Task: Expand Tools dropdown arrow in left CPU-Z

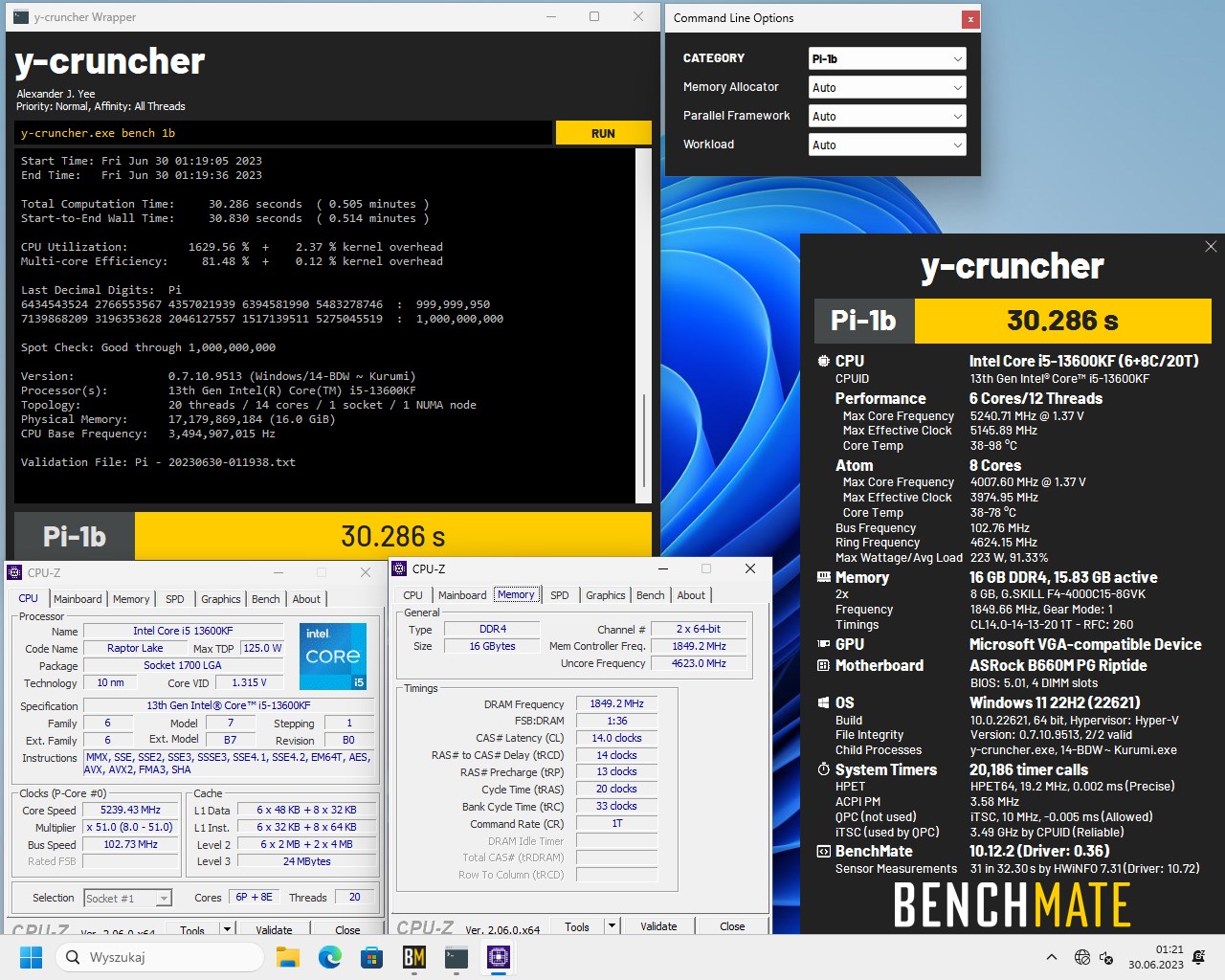Action: pyautogui.click(x=228, y=929)
